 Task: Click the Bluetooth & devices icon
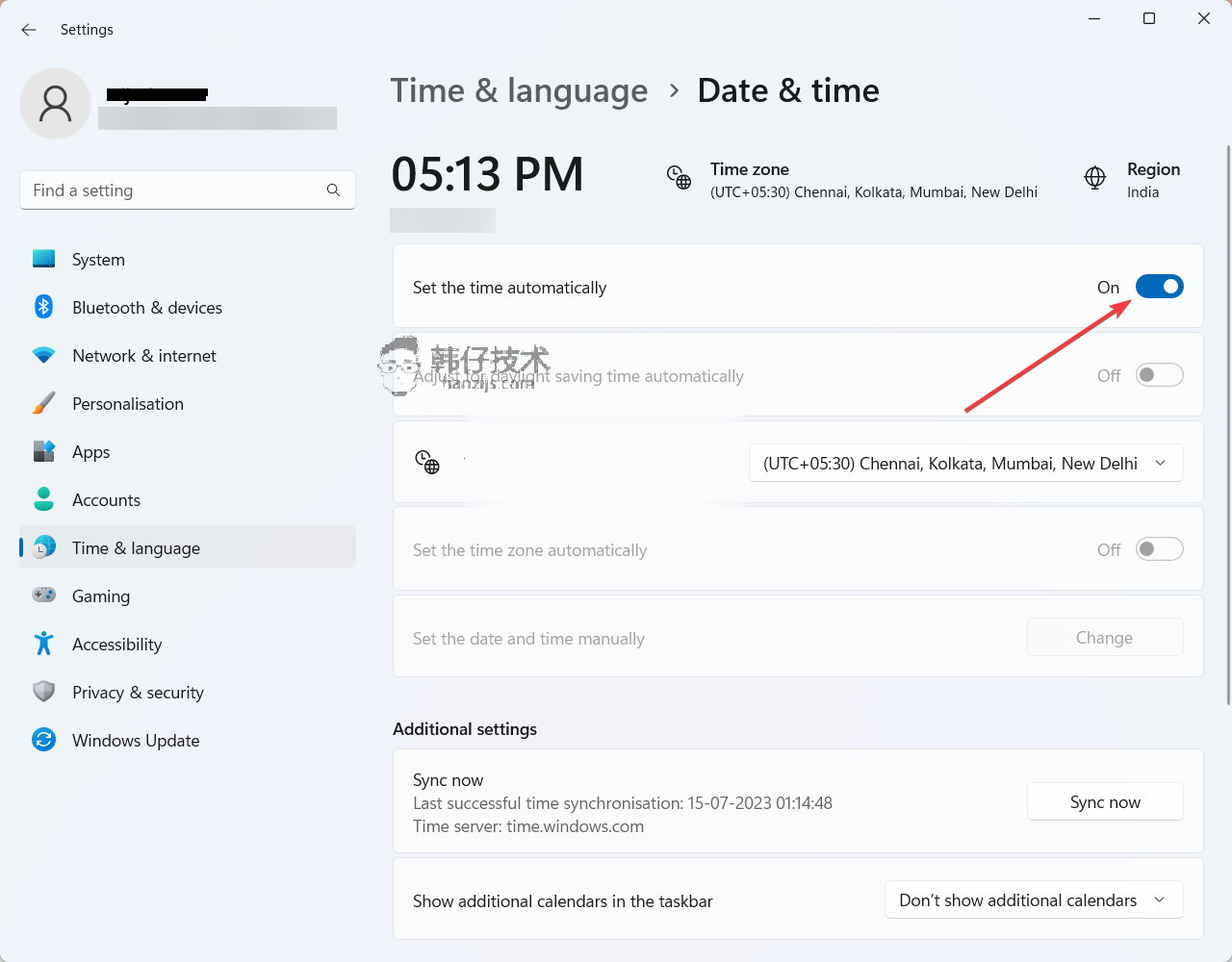pos(43,307)
